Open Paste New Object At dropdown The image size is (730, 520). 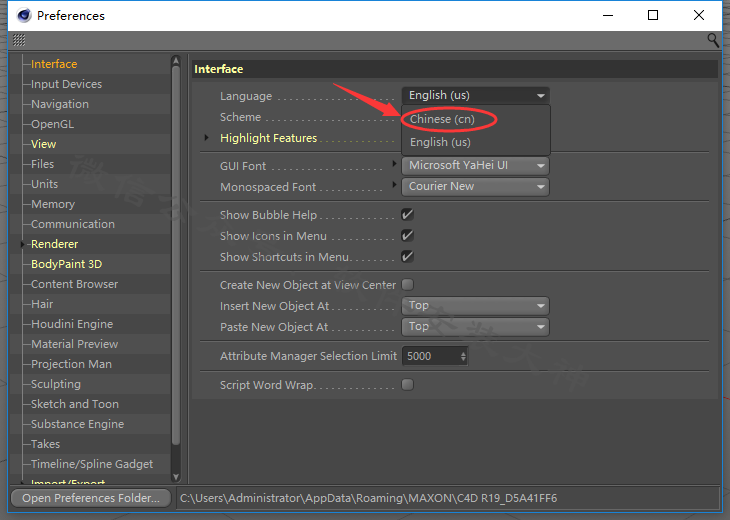(x=475, y=326)
